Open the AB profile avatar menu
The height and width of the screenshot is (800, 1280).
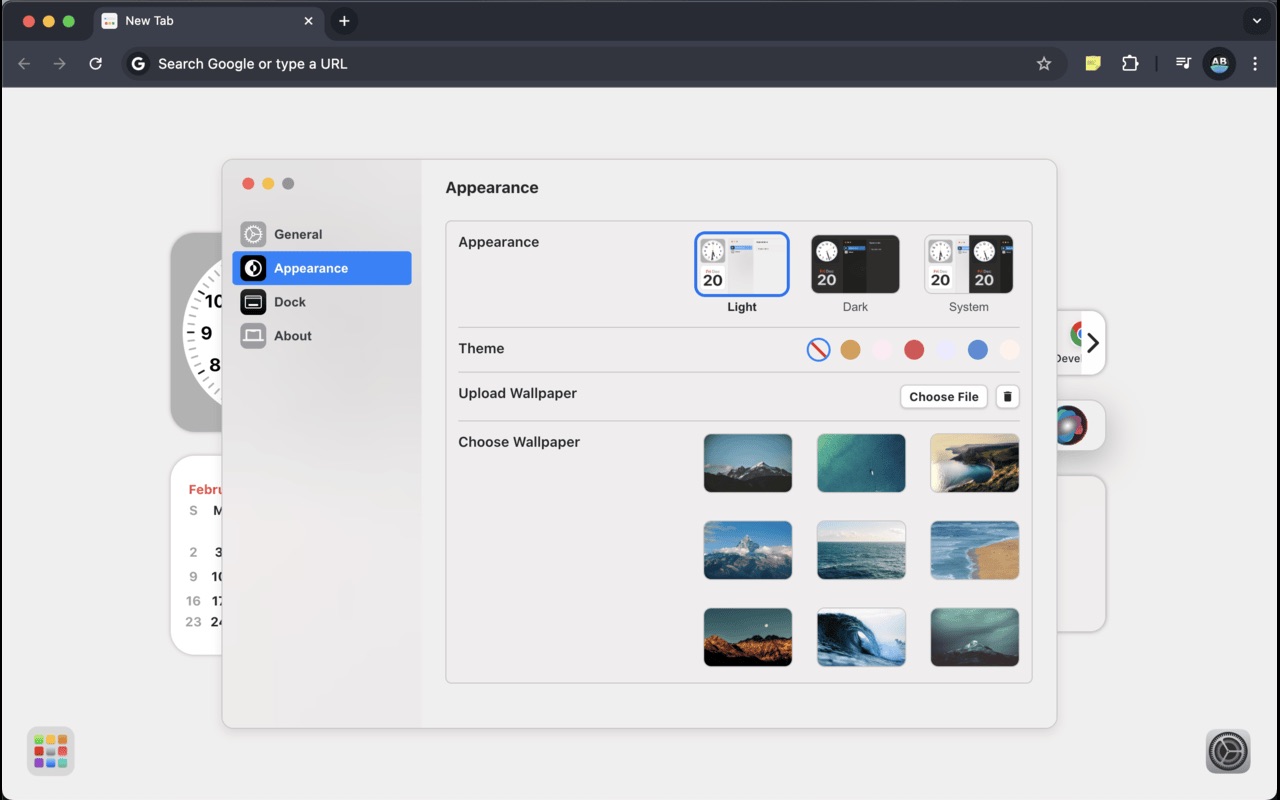pos(1219,63)
